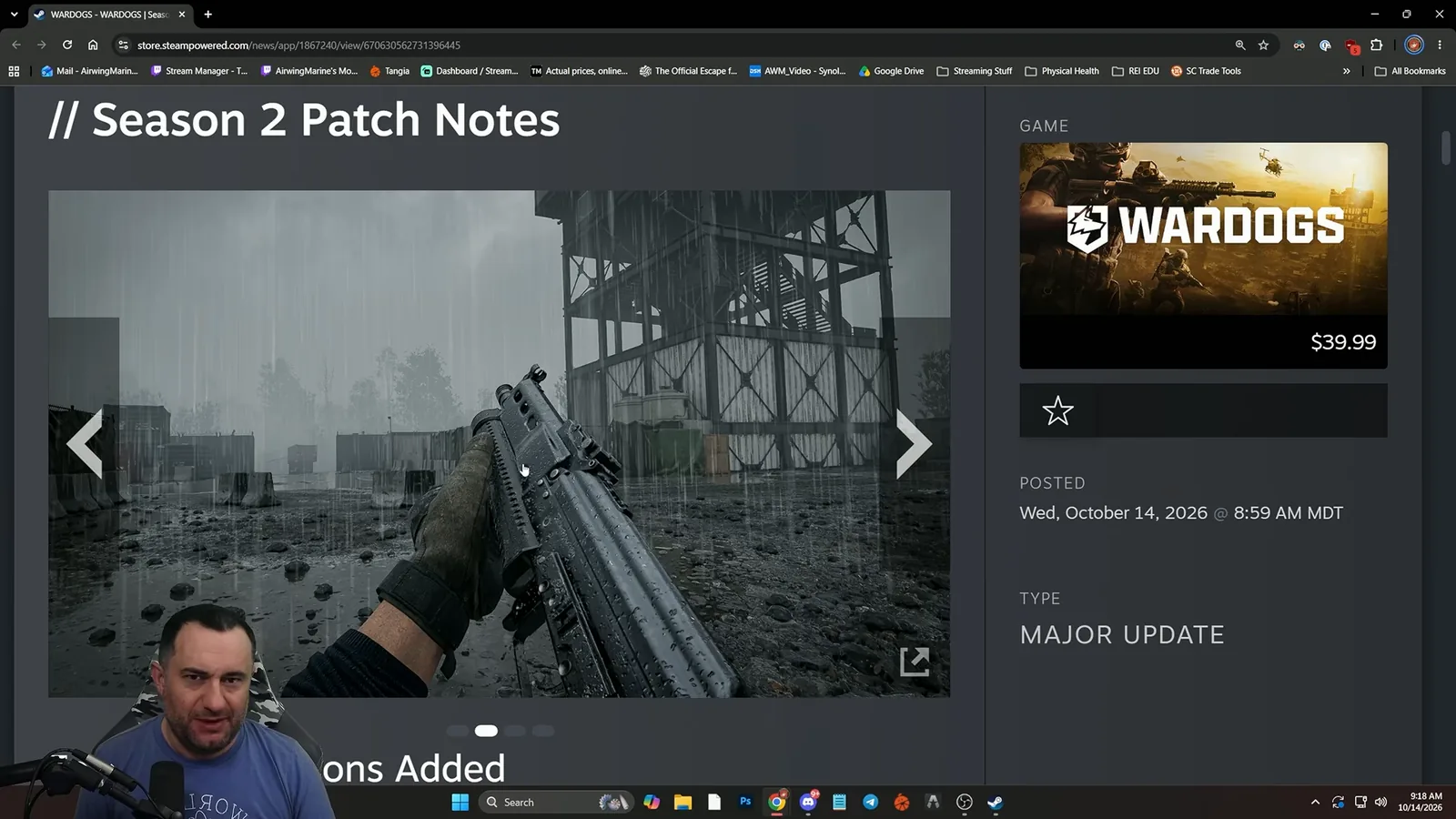Click the page vertical scrollbar thumb

coord(1446,148)
